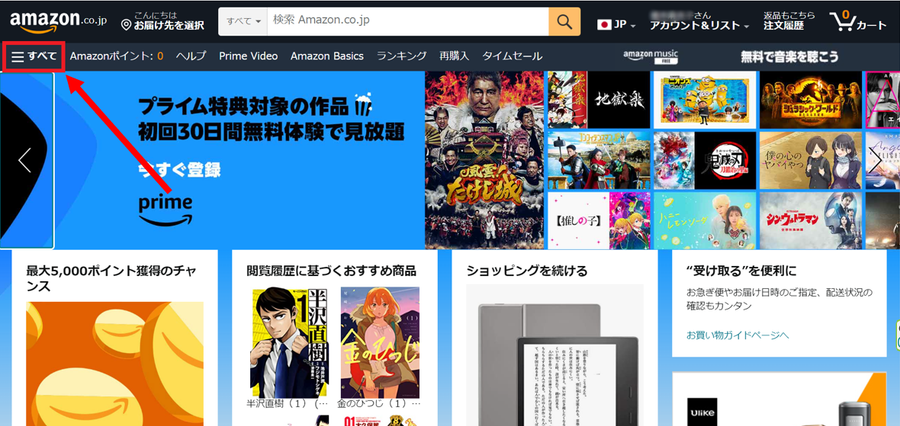Select delivery address お届け先を選択
The height and width of the screenshot is (426, 900).
pyautogui.click(x=162, y=21)
